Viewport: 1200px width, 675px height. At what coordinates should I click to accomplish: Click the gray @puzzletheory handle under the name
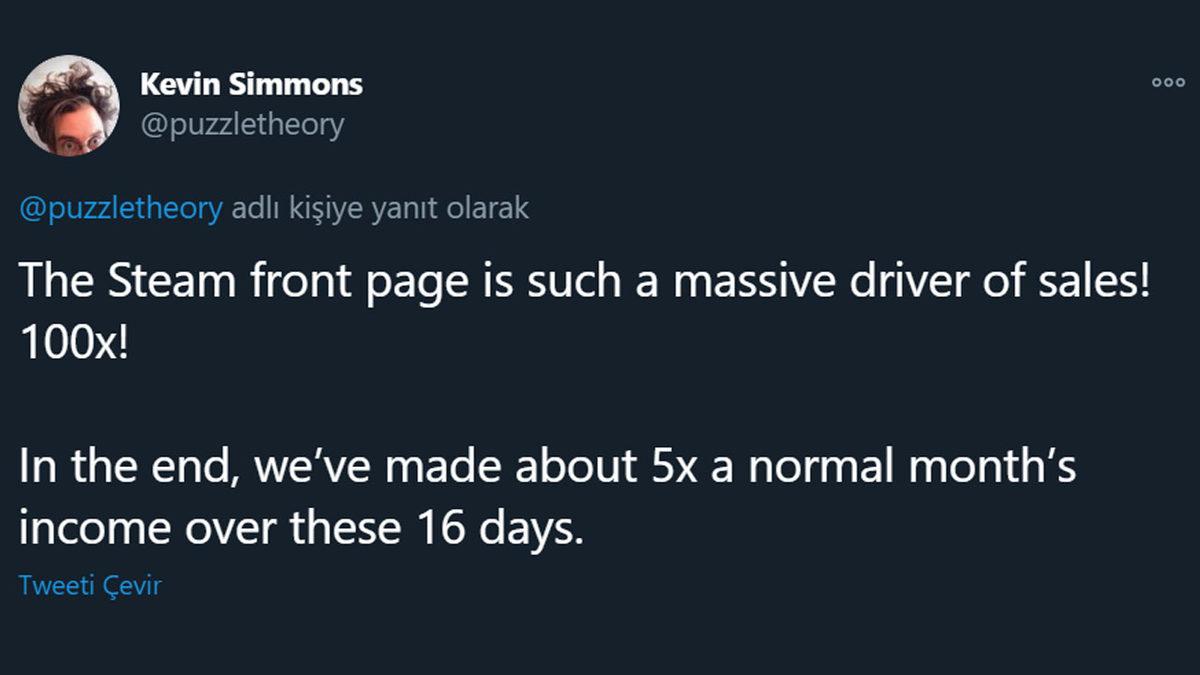click(x=242, y=125)
